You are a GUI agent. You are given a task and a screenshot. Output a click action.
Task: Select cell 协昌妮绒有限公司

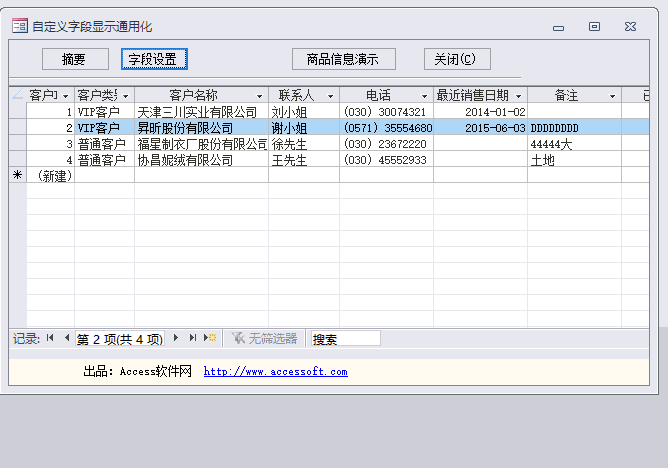202,159
